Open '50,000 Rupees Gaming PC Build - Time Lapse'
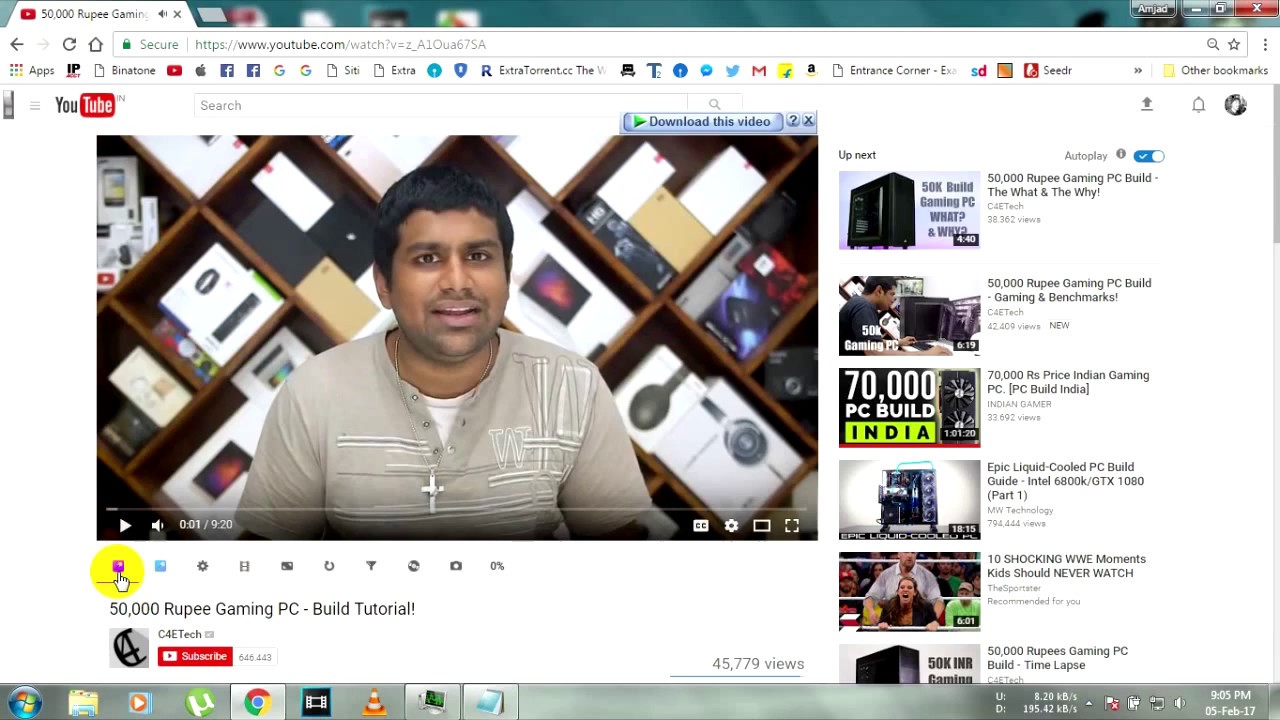The image size is (1280, 720). [x=1057, y=658]
